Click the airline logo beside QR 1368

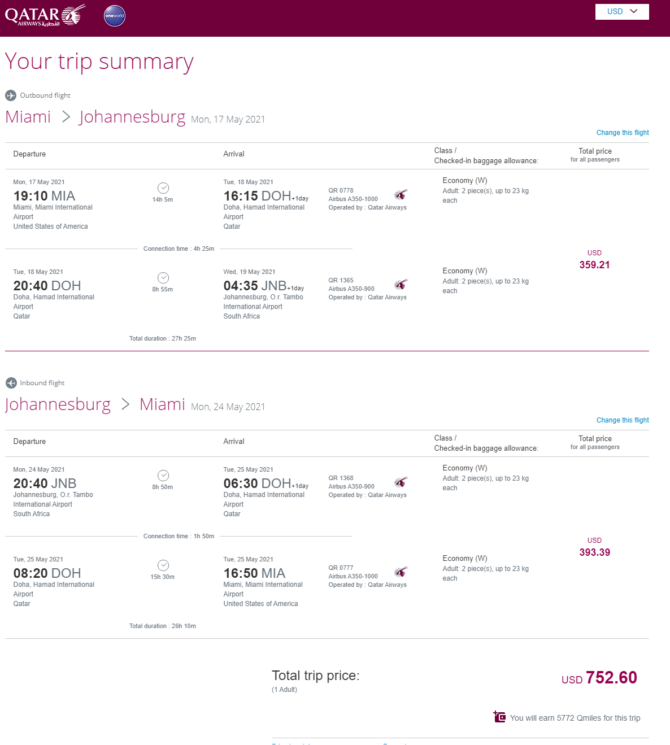pyautogui.click(x=401, y=482)
